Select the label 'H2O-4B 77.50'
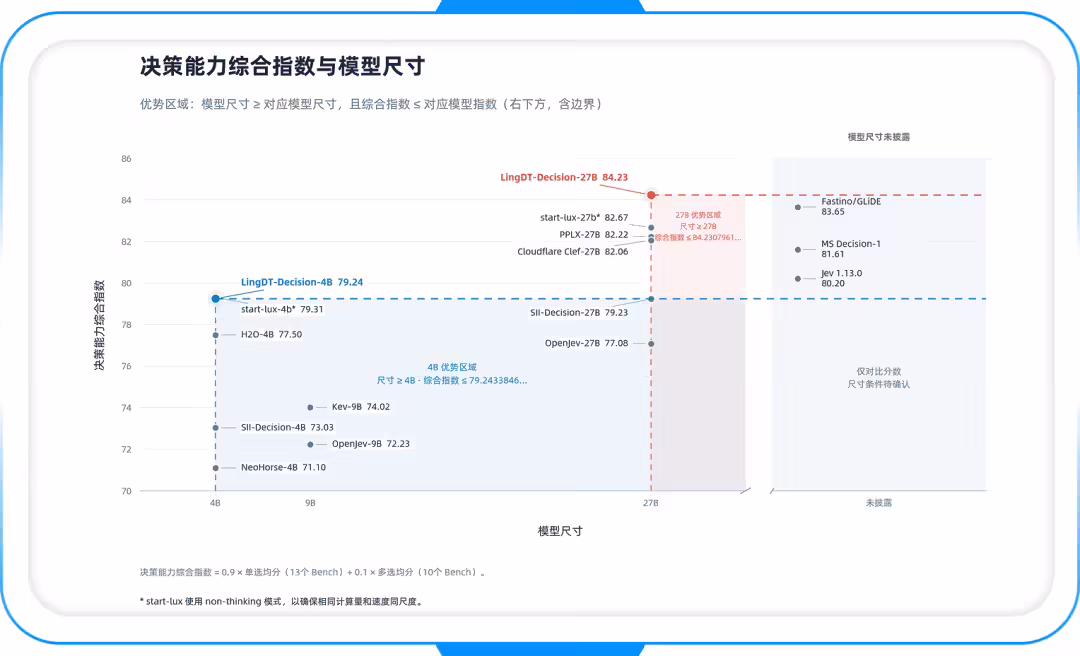Viewport: 1080px width, 656px height. click(271, 334)
